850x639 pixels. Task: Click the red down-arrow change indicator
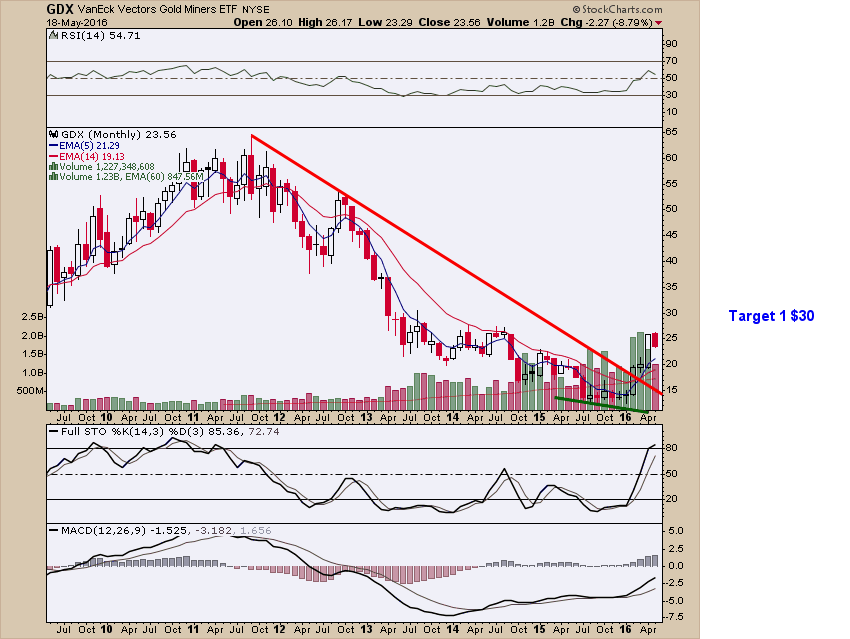pyautogui.click(x=659, y=23)
